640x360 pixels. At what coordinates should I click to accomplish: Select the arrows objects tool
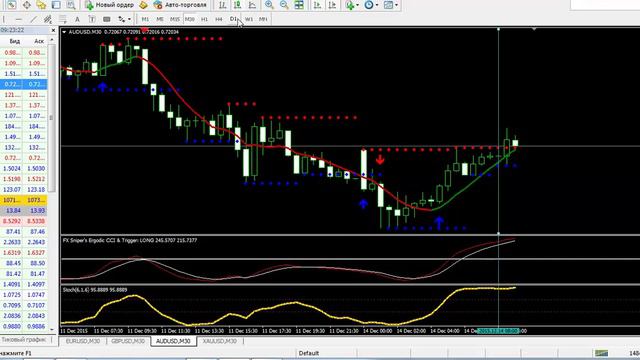122,19
